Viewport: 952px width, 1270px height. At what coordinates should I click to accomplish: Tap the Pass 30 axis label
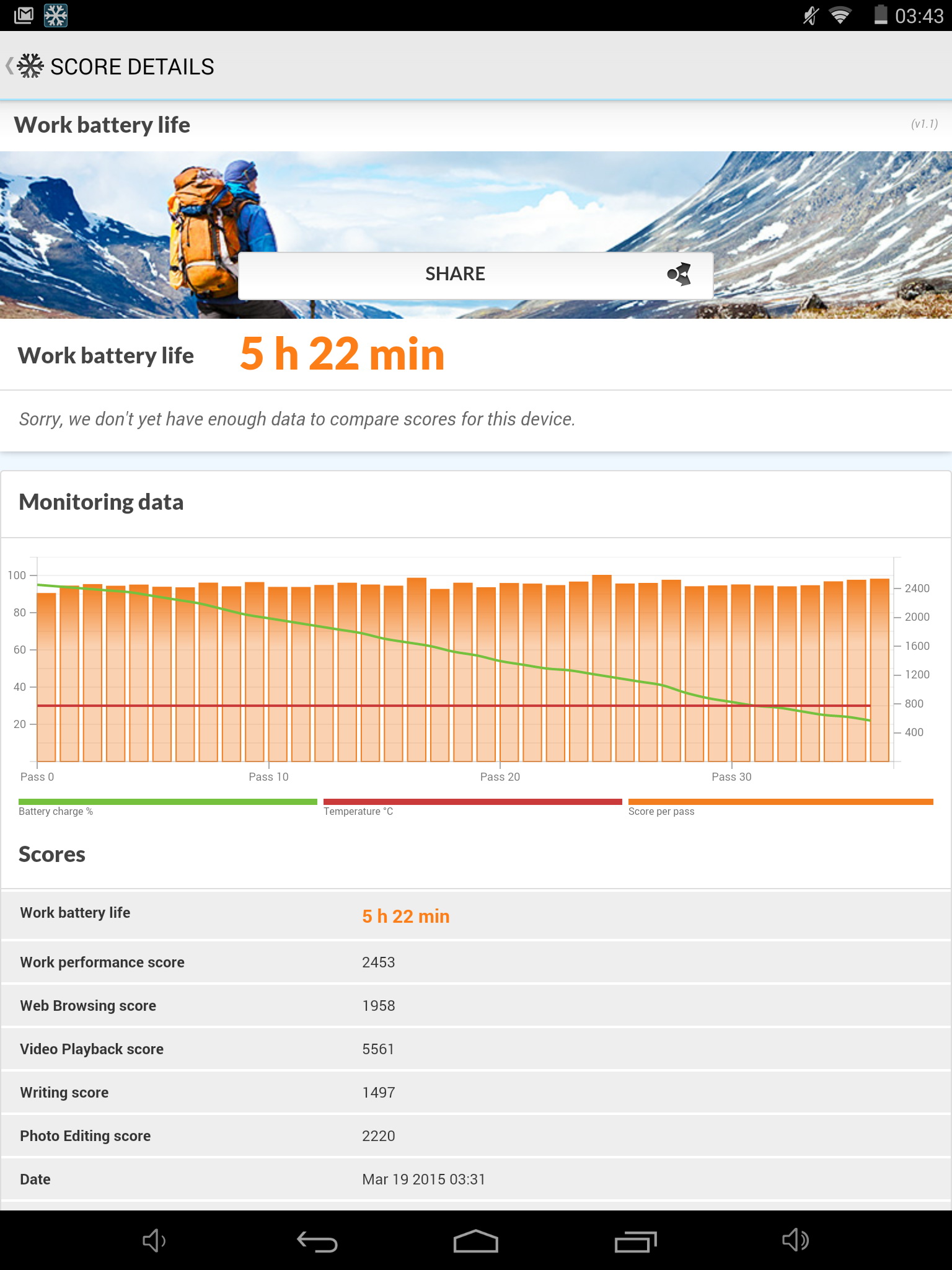coord(731,777)
